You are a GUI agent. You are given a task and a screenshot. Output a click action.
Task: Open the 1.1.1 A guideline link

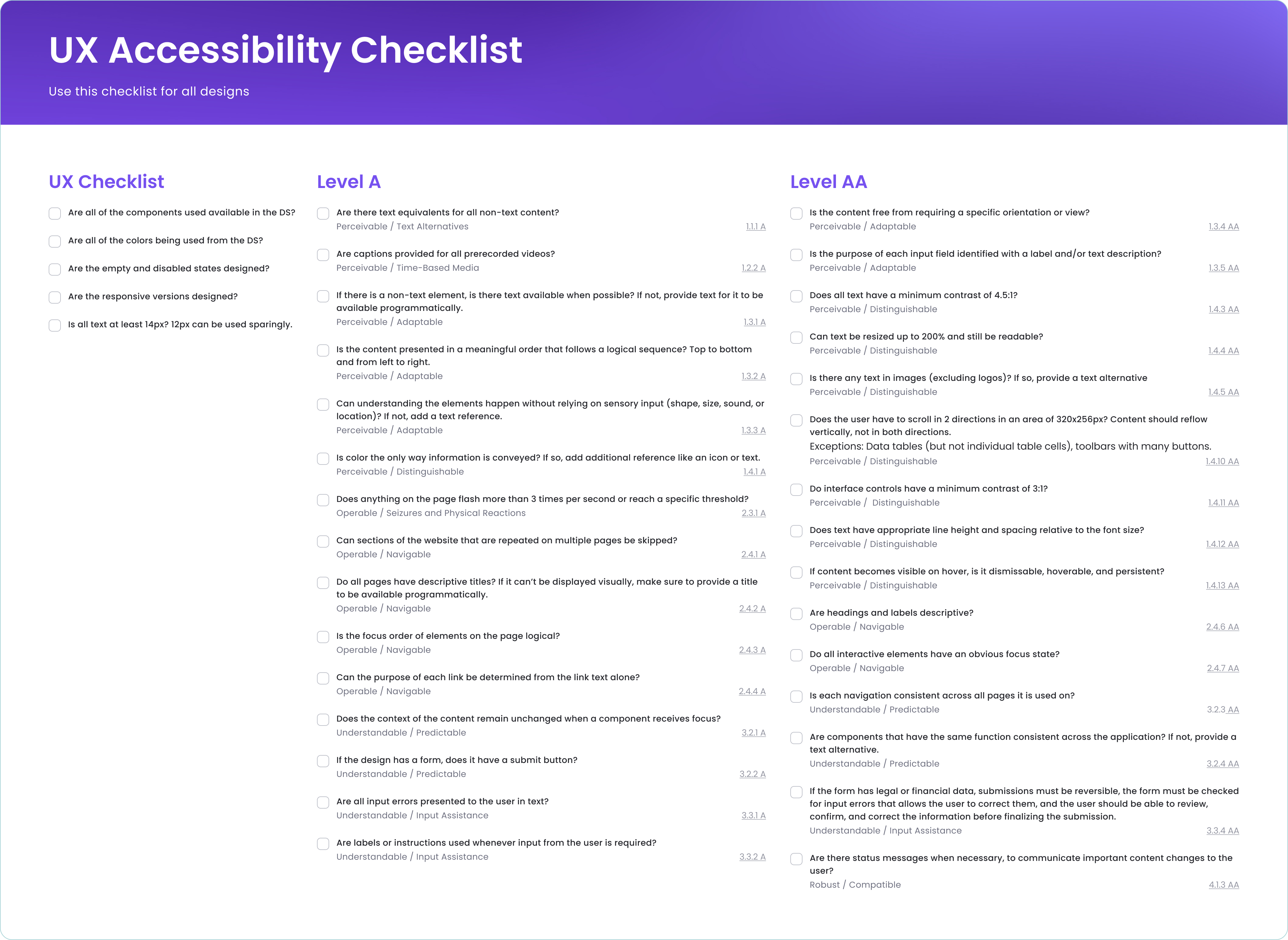756,226
